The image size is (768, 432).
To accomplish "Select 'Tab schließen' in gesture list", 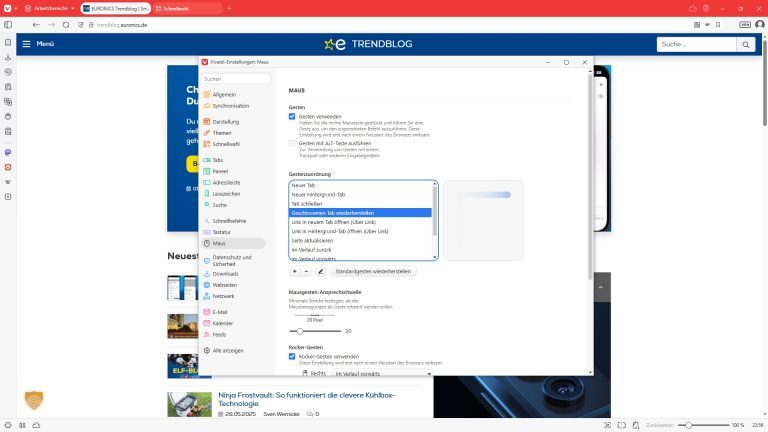I will (360, 204).
